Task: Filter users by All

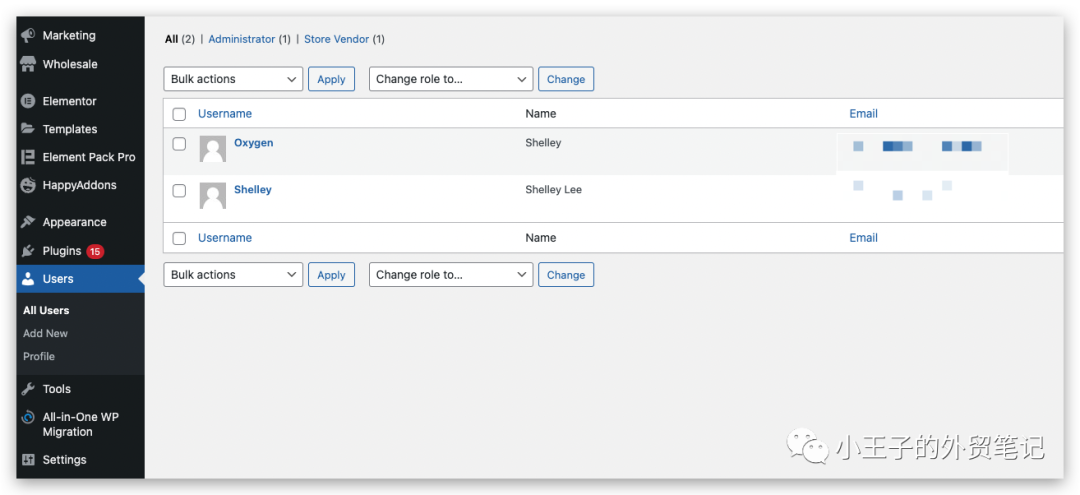Action: pyautogui.click(x=172, y=39)
